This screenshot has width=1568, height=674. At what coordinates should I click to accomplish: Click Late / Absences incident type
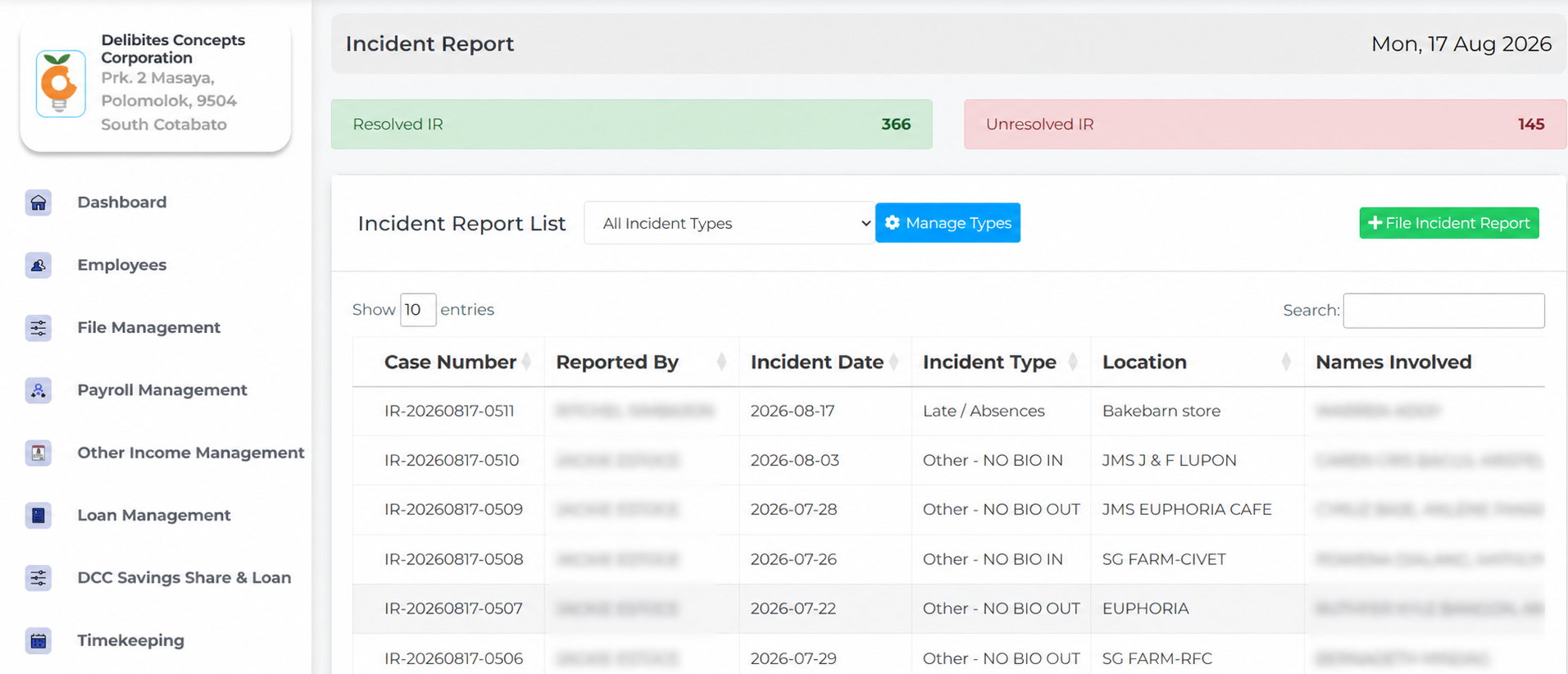click(x=984, y=411)
